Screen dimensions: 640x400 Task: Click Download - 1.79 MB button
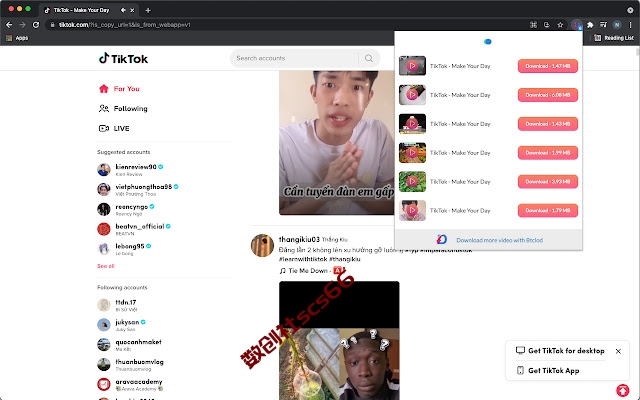click(548, 211)
